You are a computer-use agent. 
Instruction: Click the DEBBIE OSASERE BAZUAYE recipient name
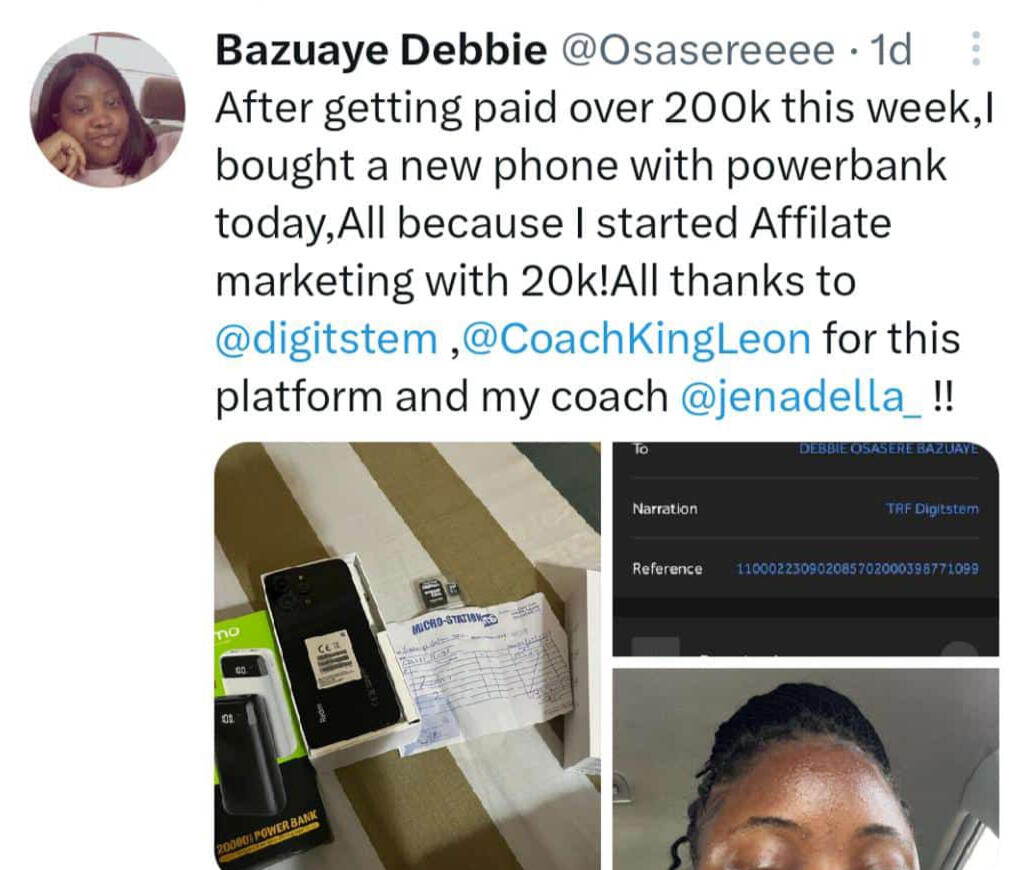(x=889, y=449)
